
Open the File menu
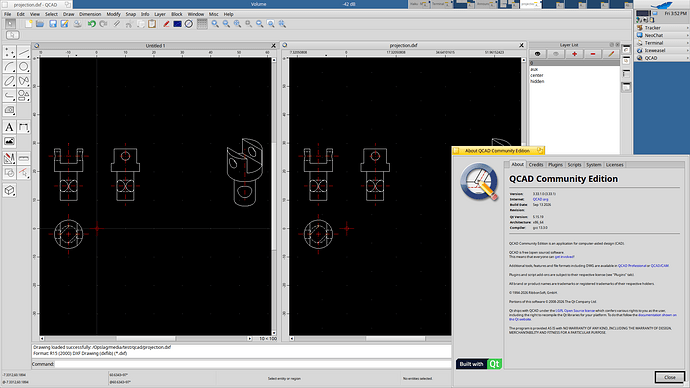pyautogui.click(x=7, y=14)
